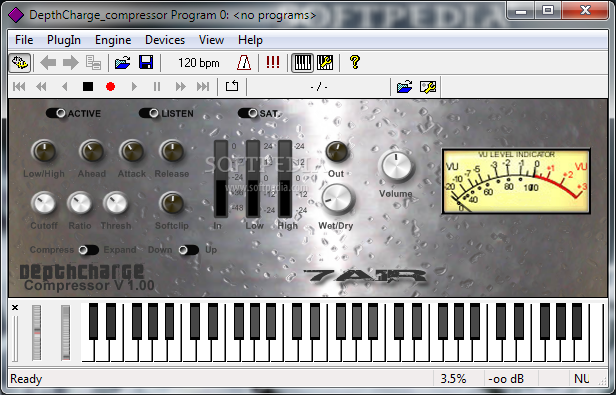Click the Wet/Dry knob
This screenshot has height=395, width=616.
pos(337,198)
